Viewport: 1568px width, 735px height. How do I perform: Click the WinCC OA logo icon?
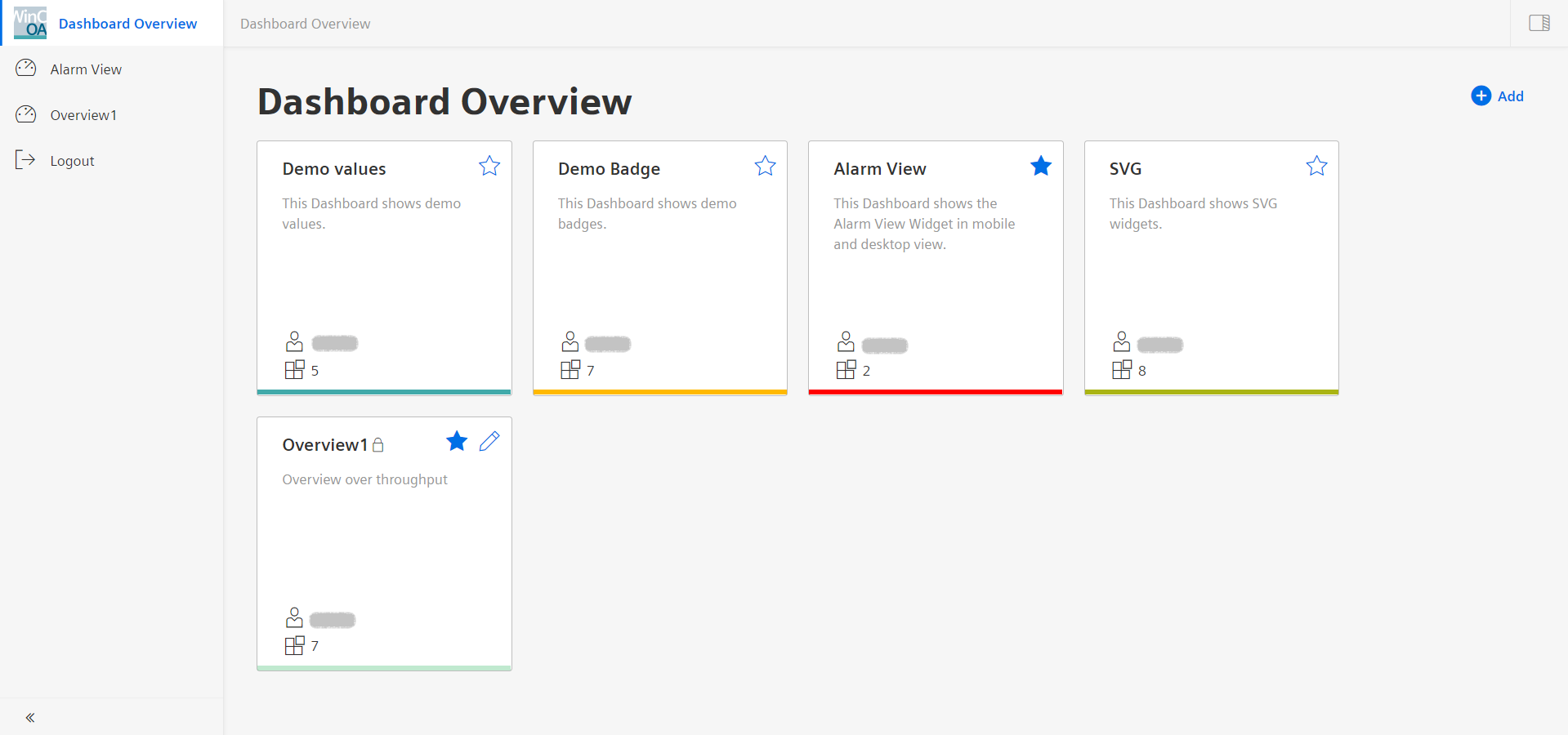(30, 23)
